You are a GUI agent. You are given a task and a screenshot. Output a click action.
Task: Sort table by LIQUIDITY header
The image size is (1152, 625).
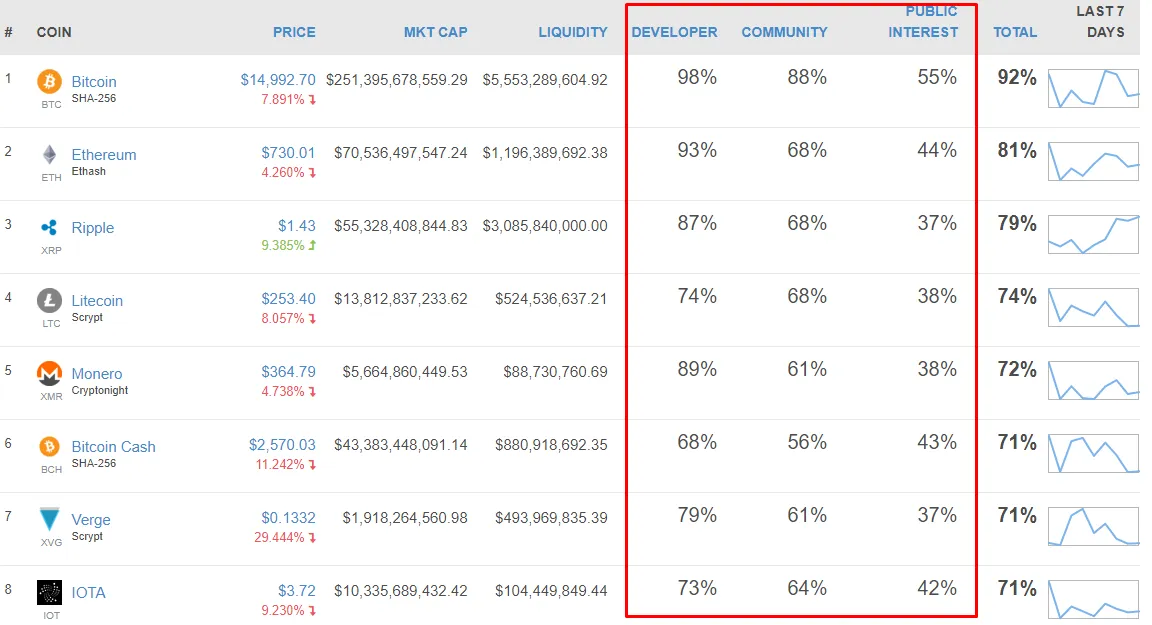tap(573, 32)
